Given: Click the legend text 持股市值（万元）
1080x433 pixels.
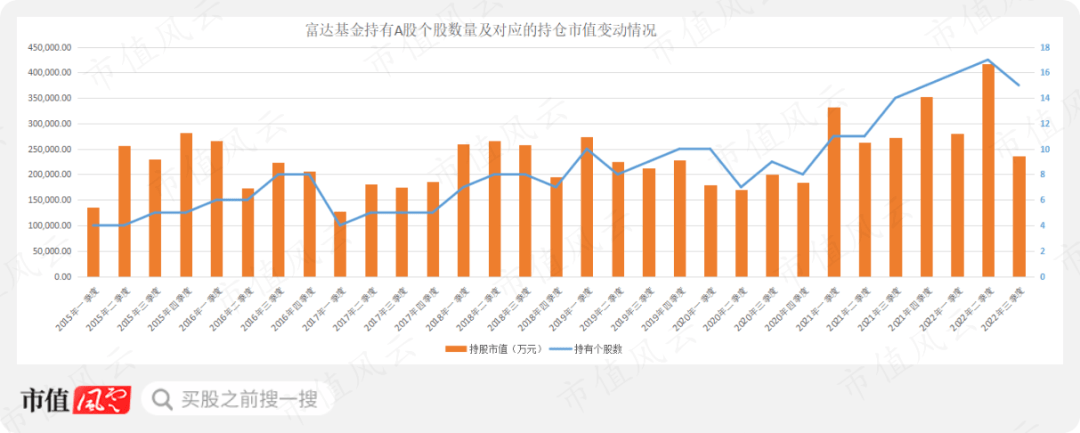Looking at the screenshot, I should [x=508, y=349].
